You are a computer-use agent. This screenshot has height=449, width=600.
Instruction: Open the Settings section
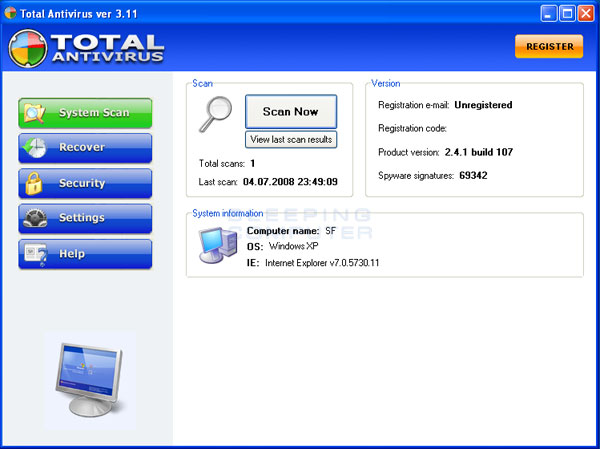click(x=85, y=219)
